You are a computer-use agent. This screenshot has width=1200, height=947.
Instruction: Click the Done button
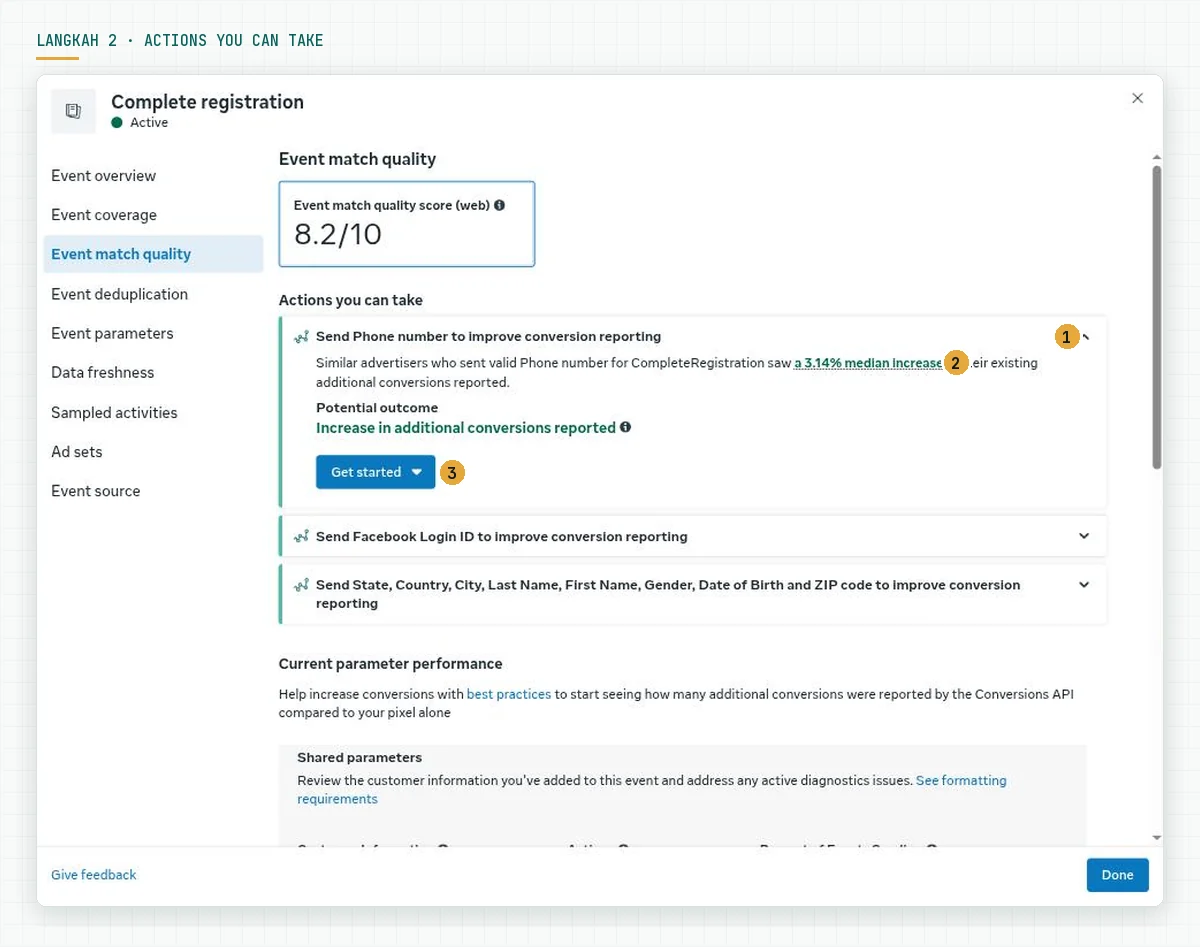tap(1117, 875)
